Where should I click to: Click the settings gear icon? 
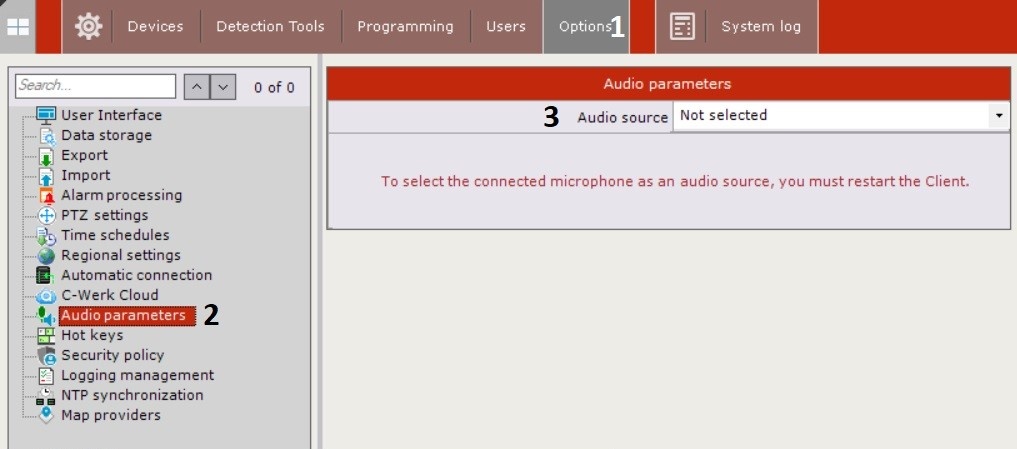[x=88, y=27]
